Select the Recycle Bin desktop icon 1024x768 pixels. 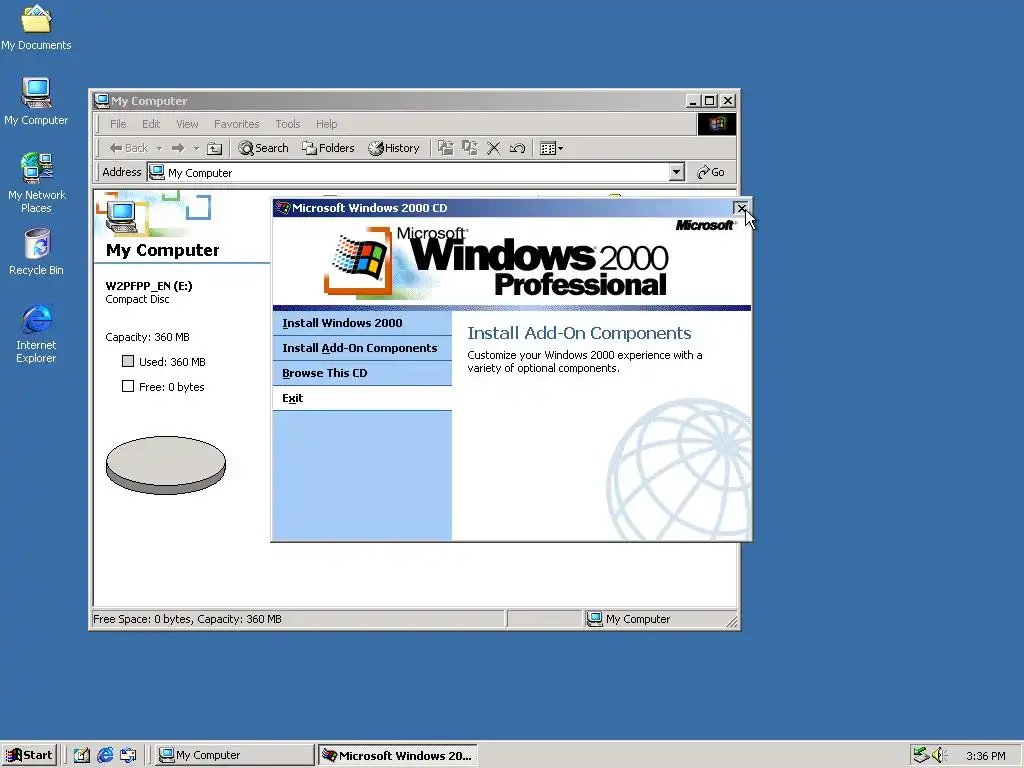click(x=36, y=252)
